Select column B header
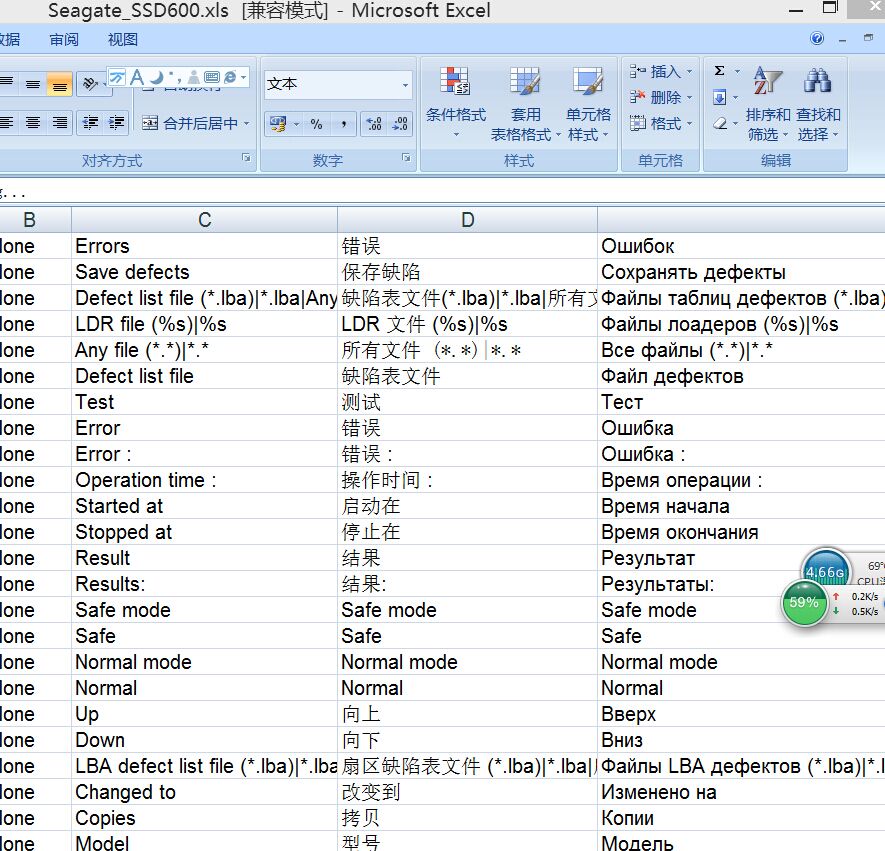The height and width of the screenshot is (851, 885). (36, 220)
